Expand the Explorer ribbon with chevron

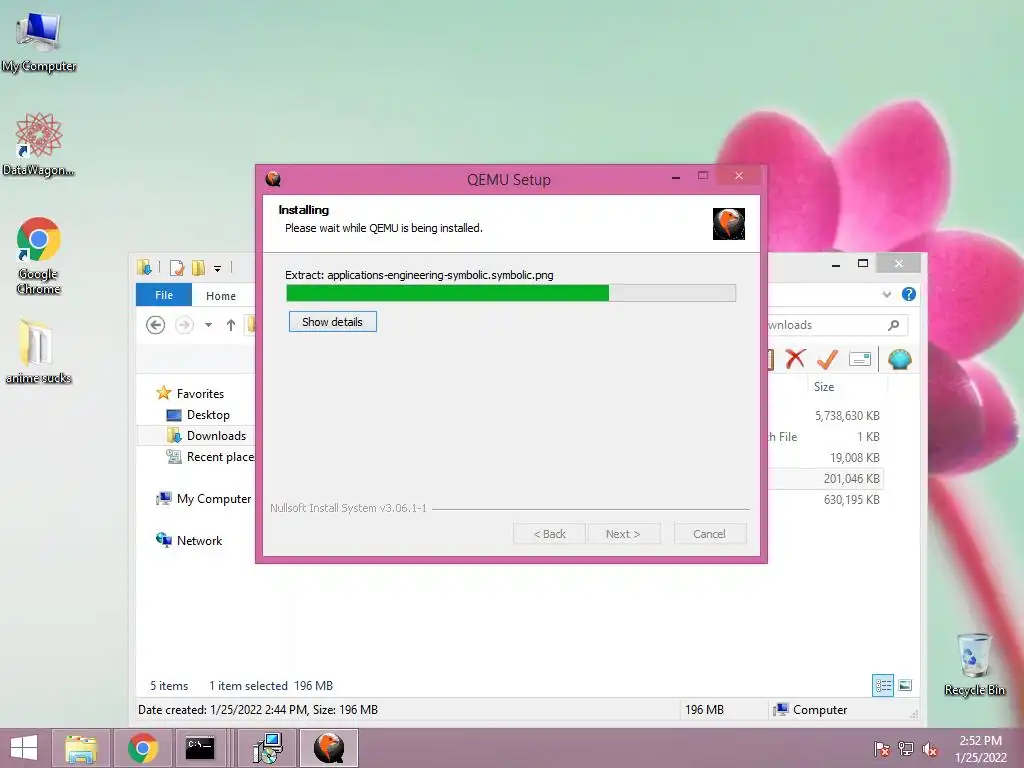pyautogui.click(x=886, y=294)
